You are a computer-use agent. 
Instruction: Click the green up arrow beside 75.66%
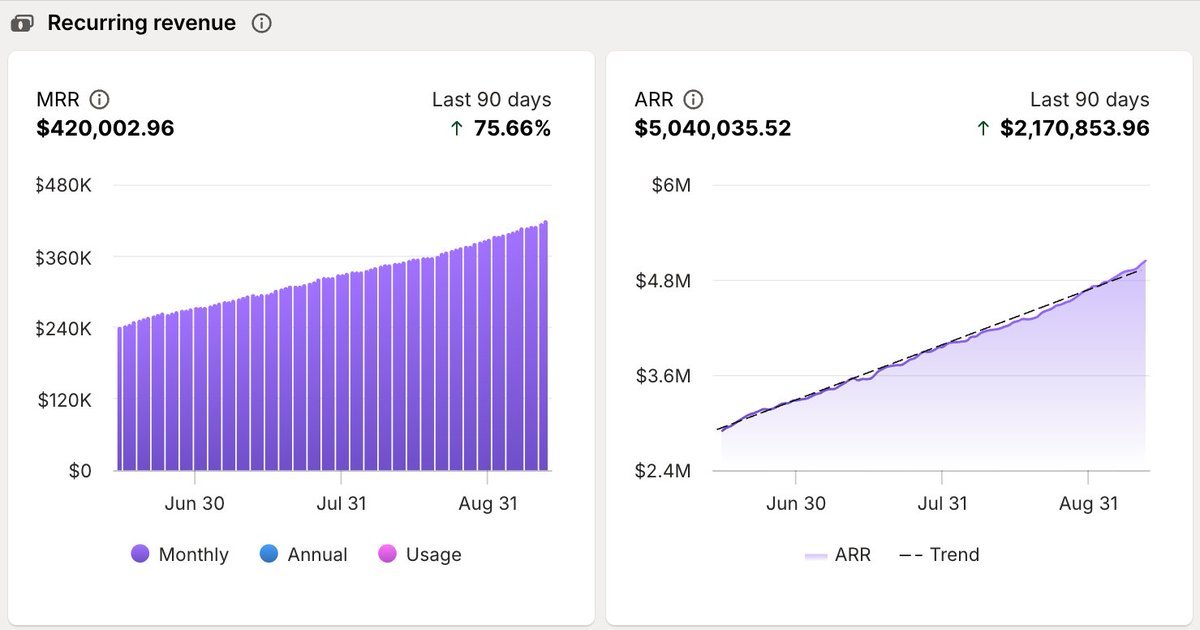[457, 128]
